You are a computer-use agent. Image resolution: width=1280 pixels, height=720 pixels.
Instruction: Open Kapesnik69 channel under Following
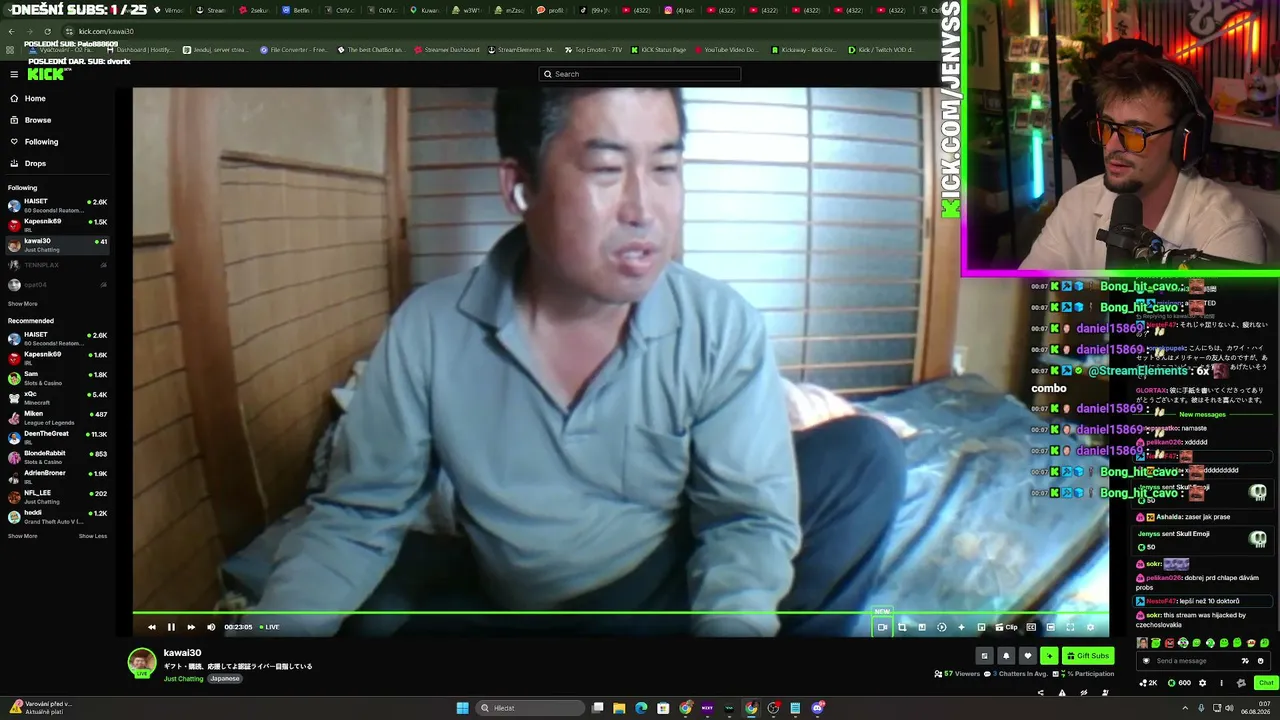click(56, 225)
